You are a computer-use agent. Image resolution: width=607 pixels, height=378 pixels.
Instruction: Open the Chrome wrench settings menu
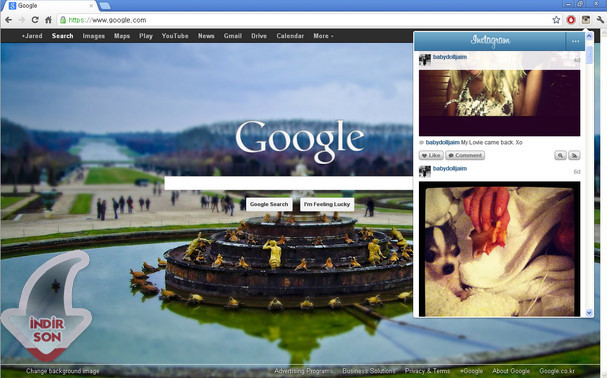(600, 20)
